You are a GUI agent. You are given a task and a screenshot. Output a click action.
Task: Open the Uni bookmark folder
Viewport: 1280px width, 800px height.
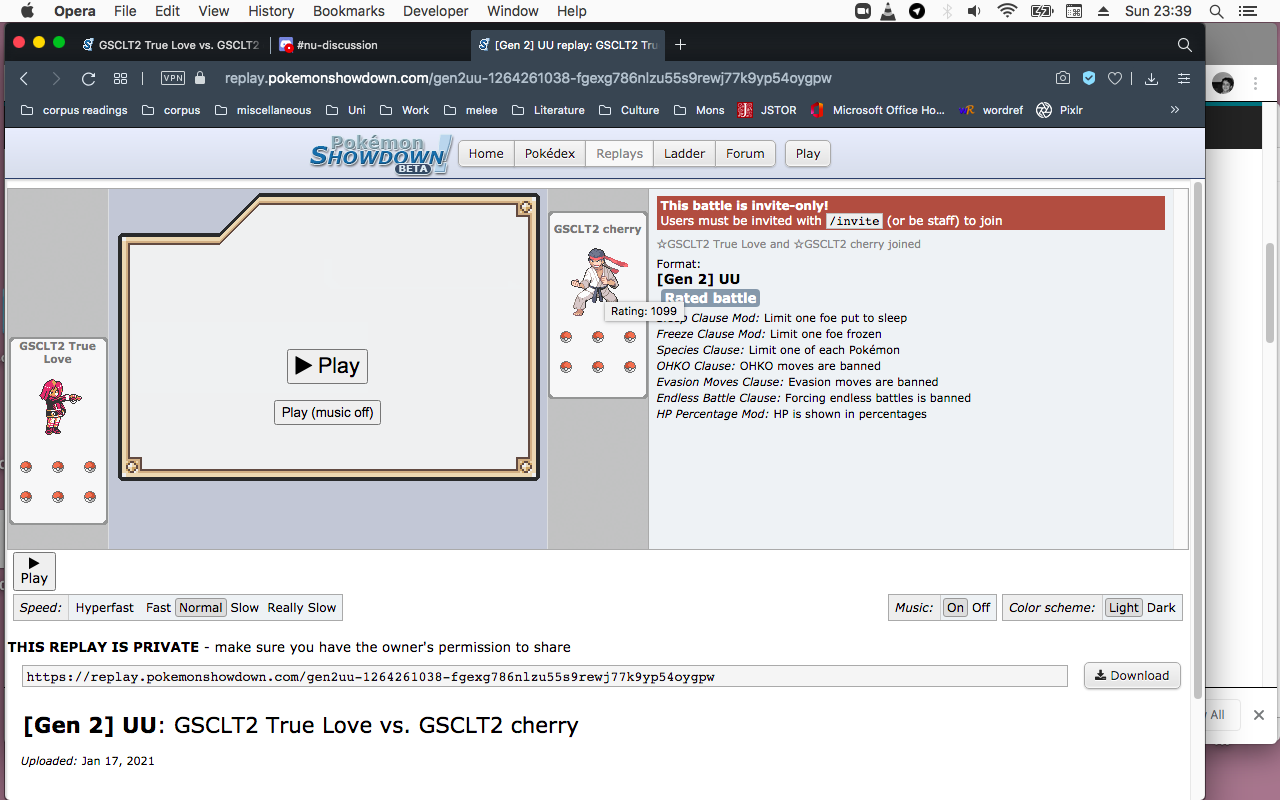click(345, 110)
